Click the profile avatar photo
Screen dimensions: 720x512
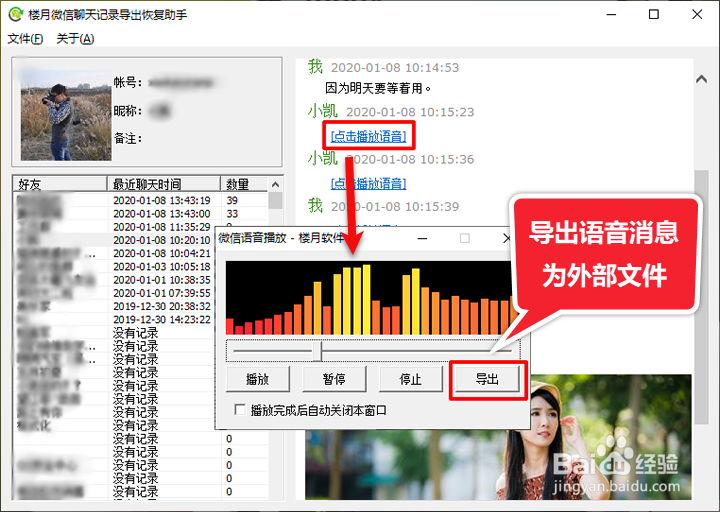coord(66,115)
